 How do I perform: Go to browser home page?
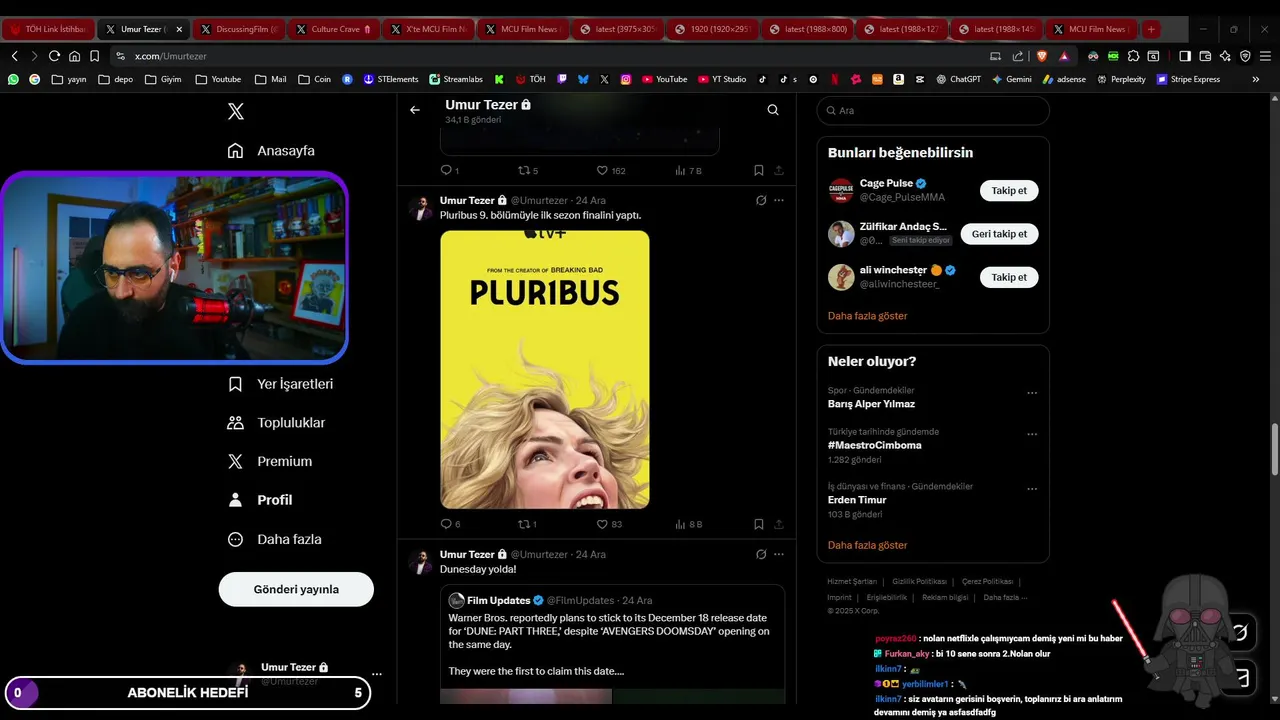tap(74, 56)
